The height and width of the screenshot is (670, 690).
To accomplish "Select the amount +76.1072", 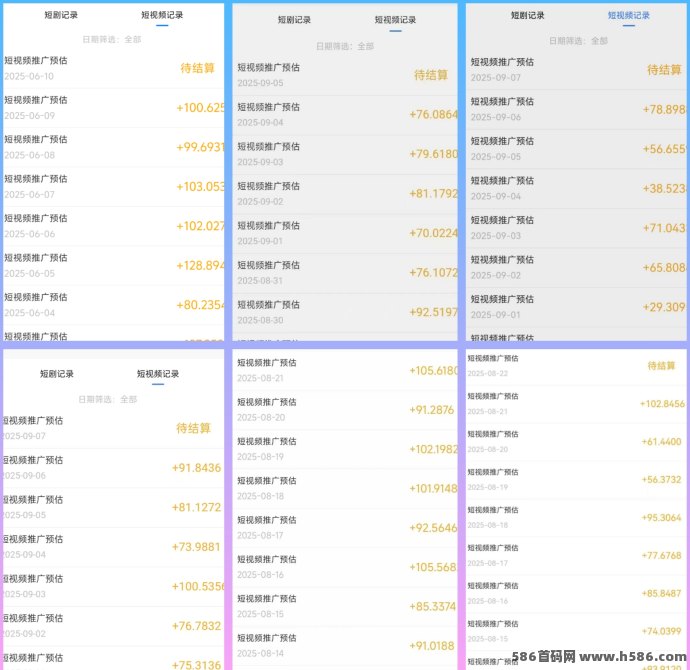I will tap(433, 273).
